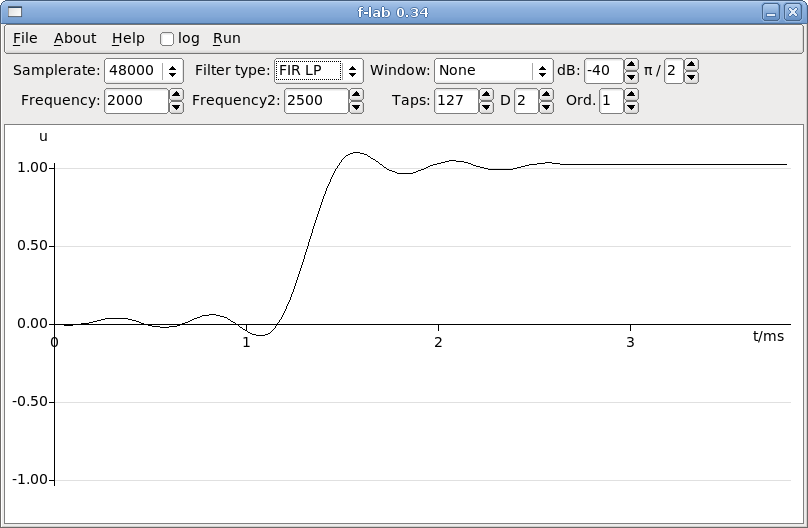Screen dimensions: 808x528
Task: Increase the dB value with up arrow
Action: (x=631, y=65)
